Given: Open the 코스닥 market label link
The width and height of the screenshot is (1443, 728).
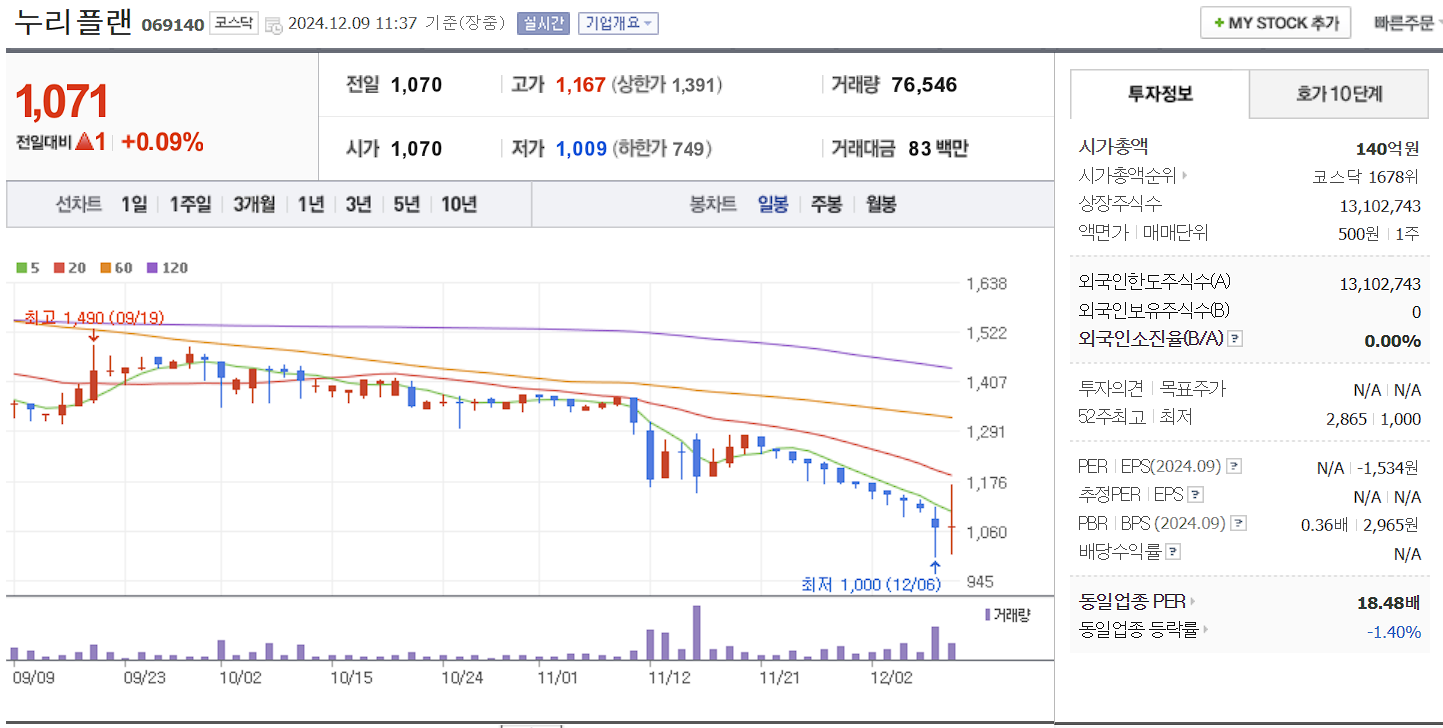Looking at the screenshot, I should (x=235, y=22).
